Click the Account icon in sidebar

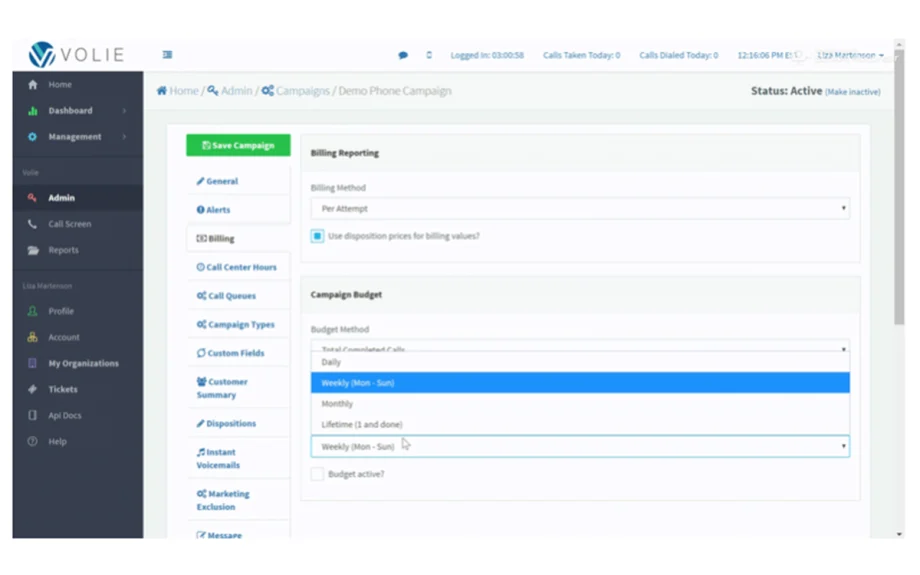[33, 337]
